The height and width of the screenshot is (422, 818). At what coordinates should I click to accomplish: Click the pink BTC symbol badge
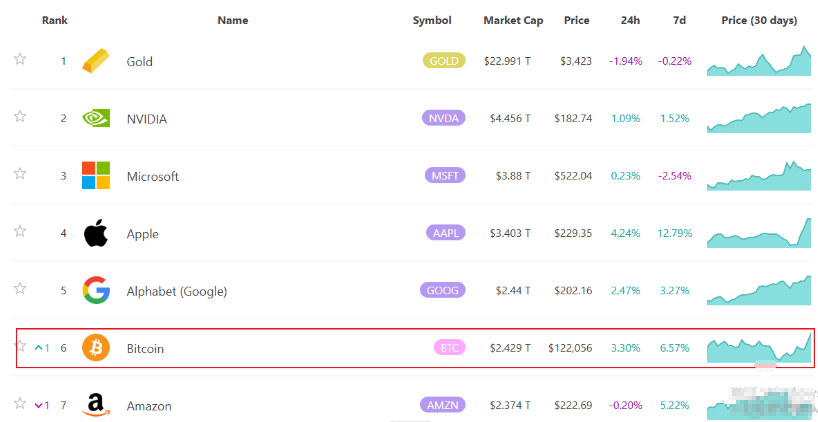click(448, 348)
